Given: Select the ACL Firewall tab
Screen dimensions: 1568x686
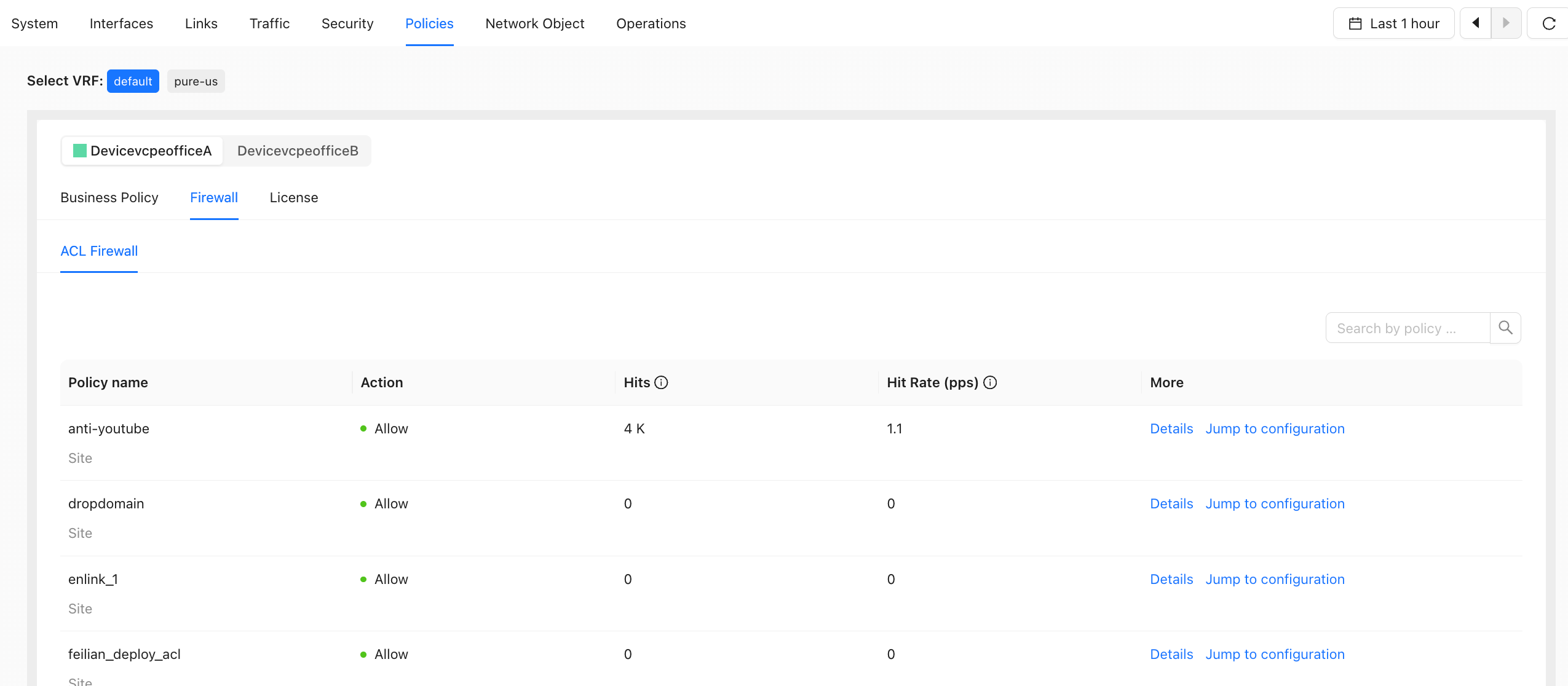Looking at the screenshot, I should click(x=99, y=251).
